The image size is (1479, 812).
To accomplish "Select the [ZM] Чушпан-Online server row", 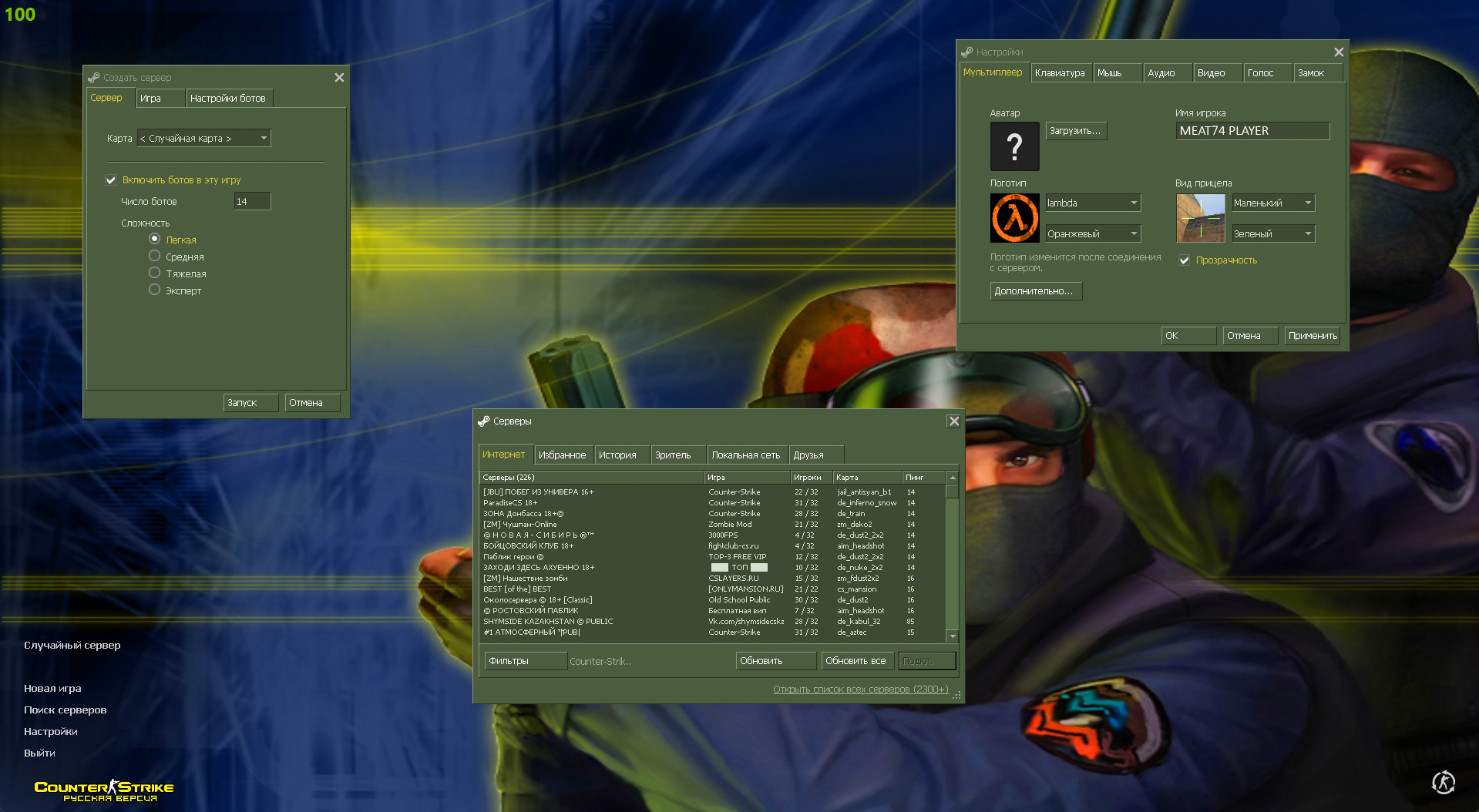I will pos(712,525).
